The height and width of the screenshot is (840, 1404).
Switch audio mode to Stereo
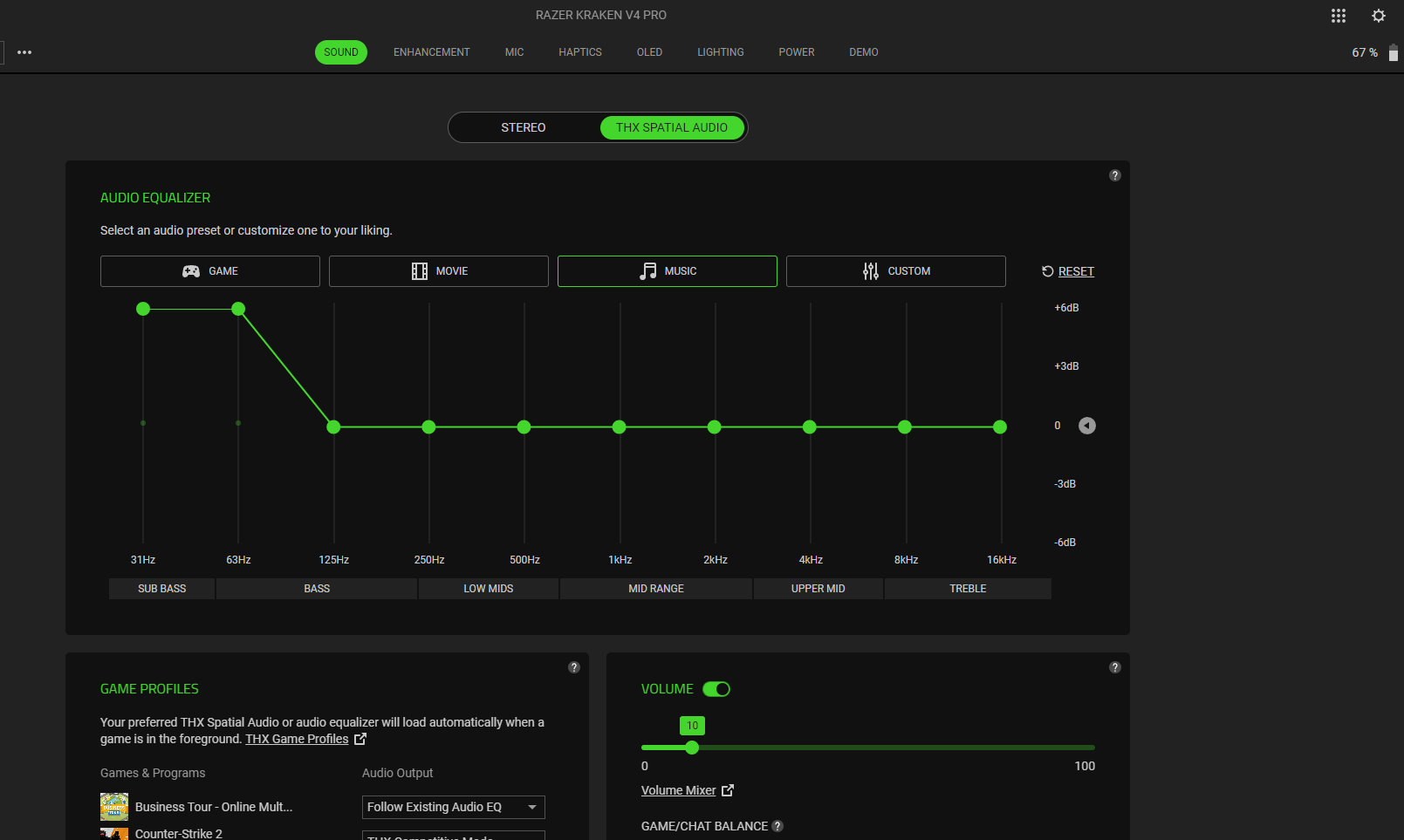[524, 127]
